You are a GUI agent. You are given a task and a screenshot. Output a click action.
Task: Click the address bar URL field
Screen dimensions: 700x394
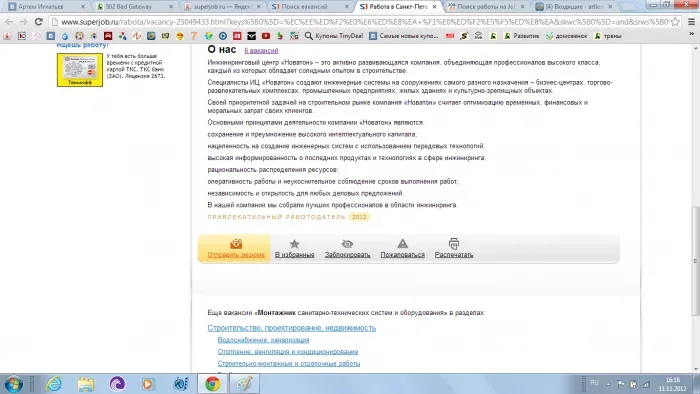pyautogui.click(x=360, y=22)
